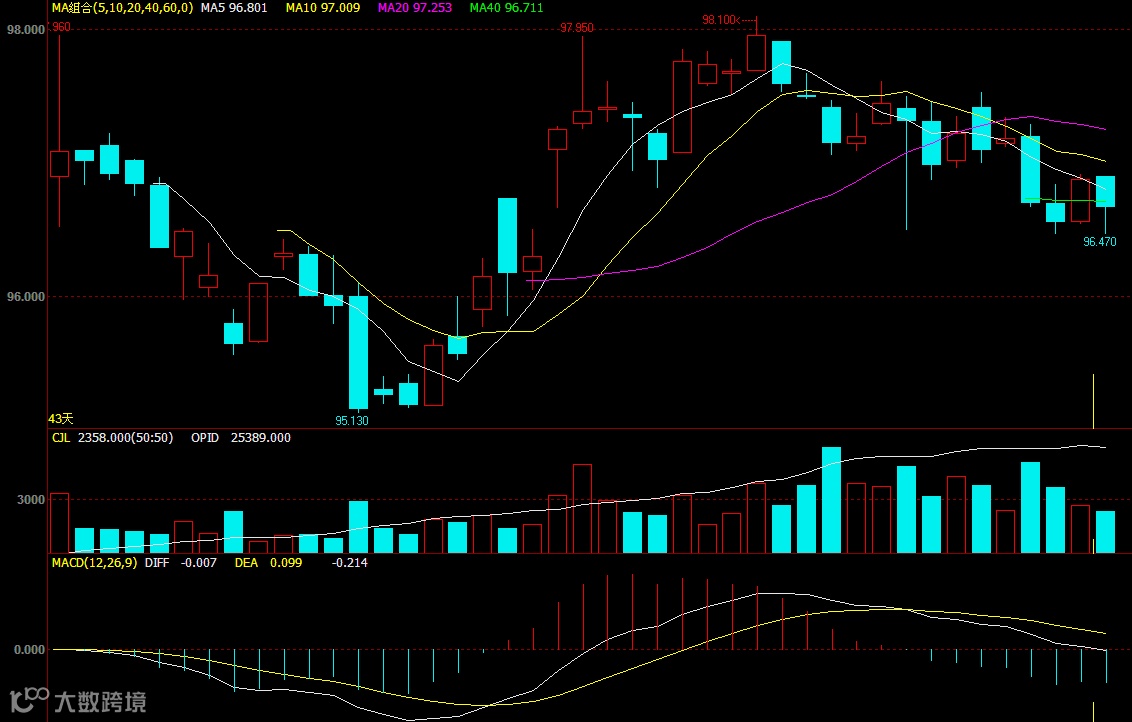Image resolution: width=1132 pixels, height=722 pixels.
Task: Click the 96.000 price axis label
Action: [25, 297]
